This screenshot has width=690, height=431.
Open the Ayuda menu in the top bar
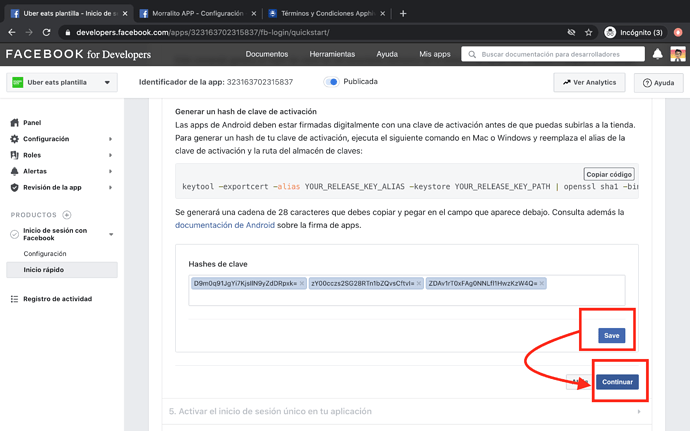(387, 54)
